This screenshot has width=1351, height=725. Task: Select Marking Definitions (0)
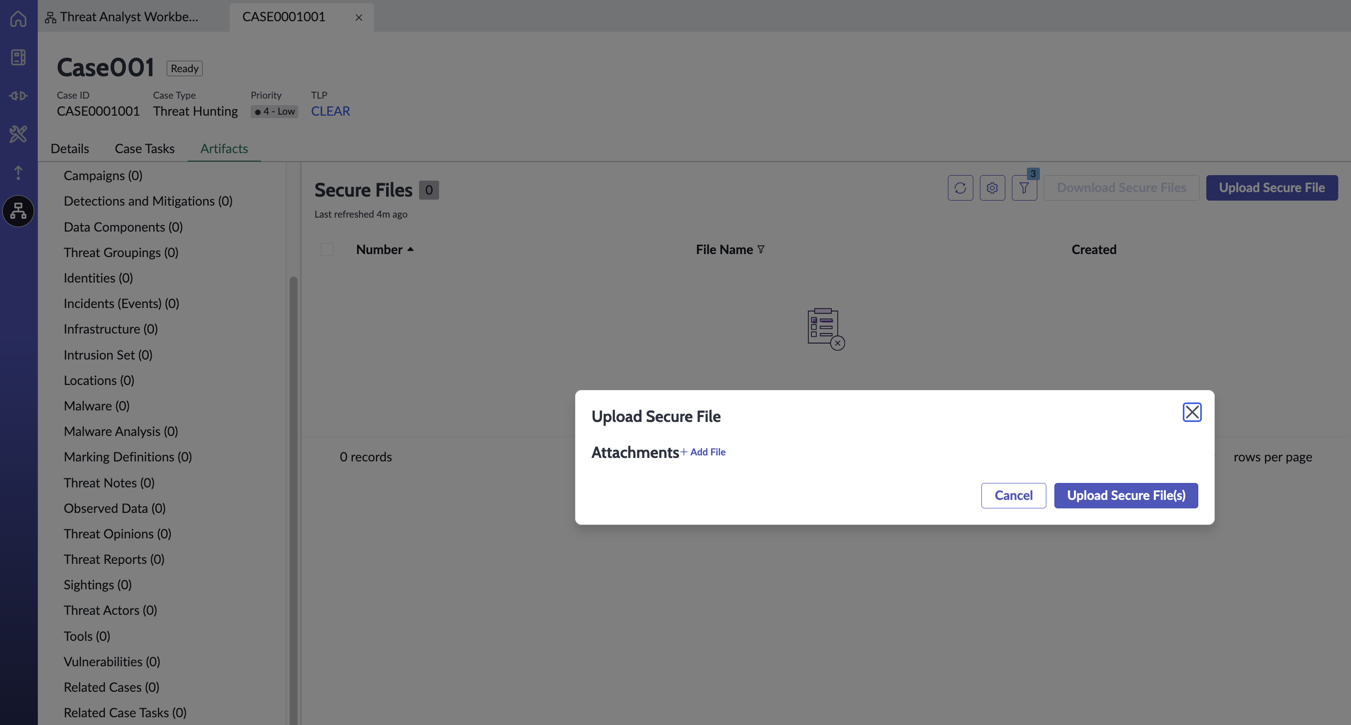click(x=128, y=457)
